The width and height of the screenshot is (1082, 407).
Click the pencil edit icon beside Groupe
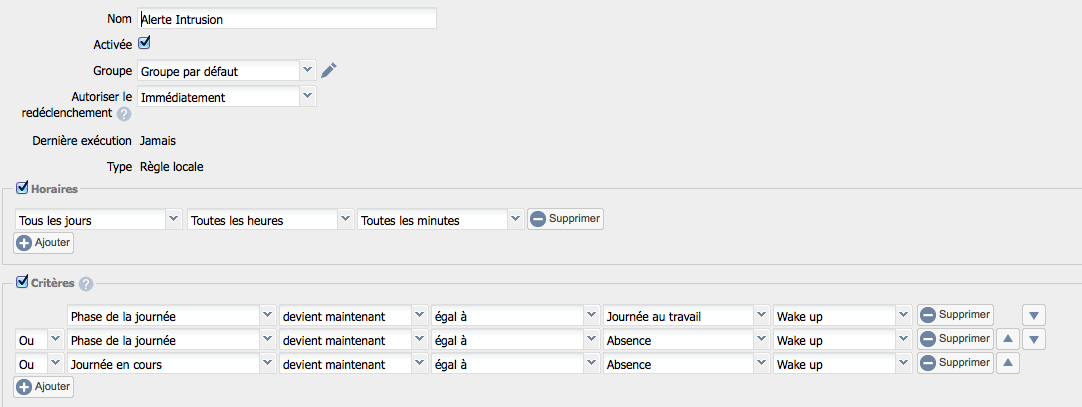point(329,70)
